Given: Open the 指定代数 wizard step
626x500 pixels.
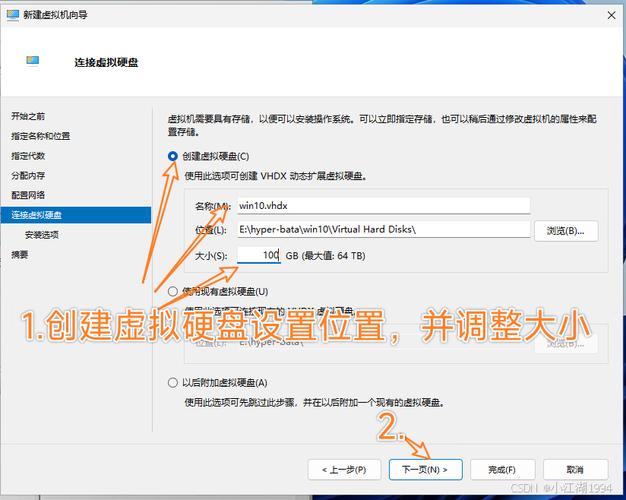Looking at the screenshot, I should point(28,156).
